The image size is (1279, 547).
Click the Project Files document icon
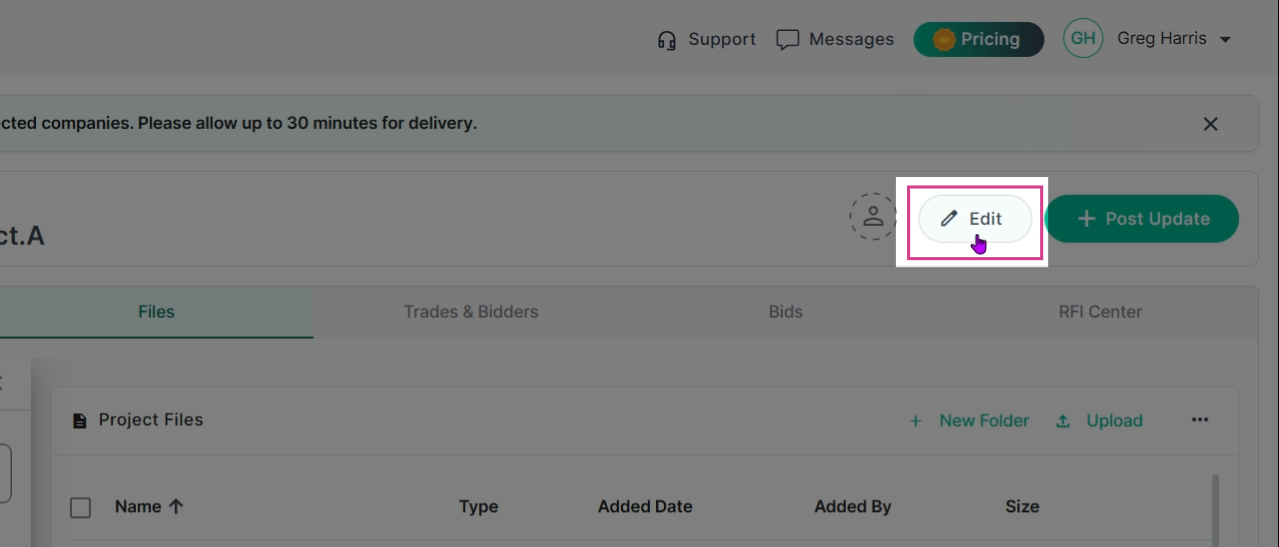(x=79, y=421)
